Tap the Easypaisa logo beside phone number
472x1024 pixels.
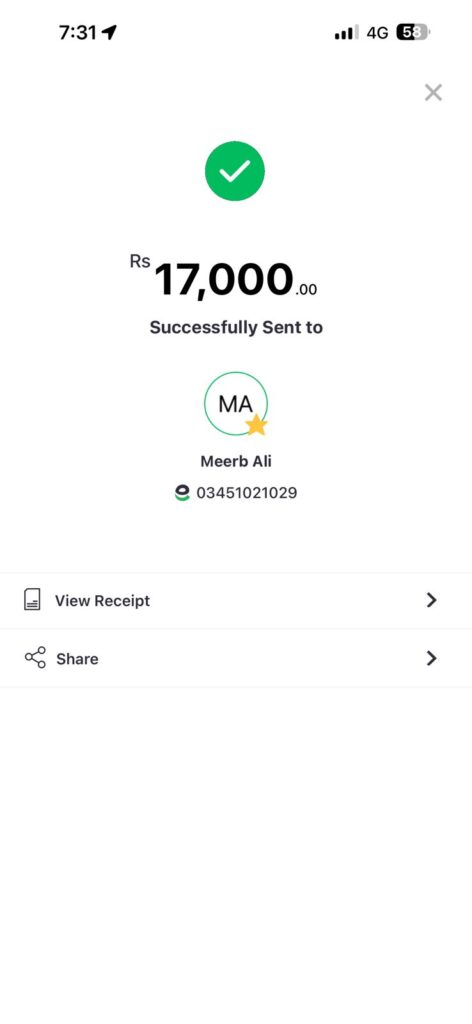pos(182,493)
